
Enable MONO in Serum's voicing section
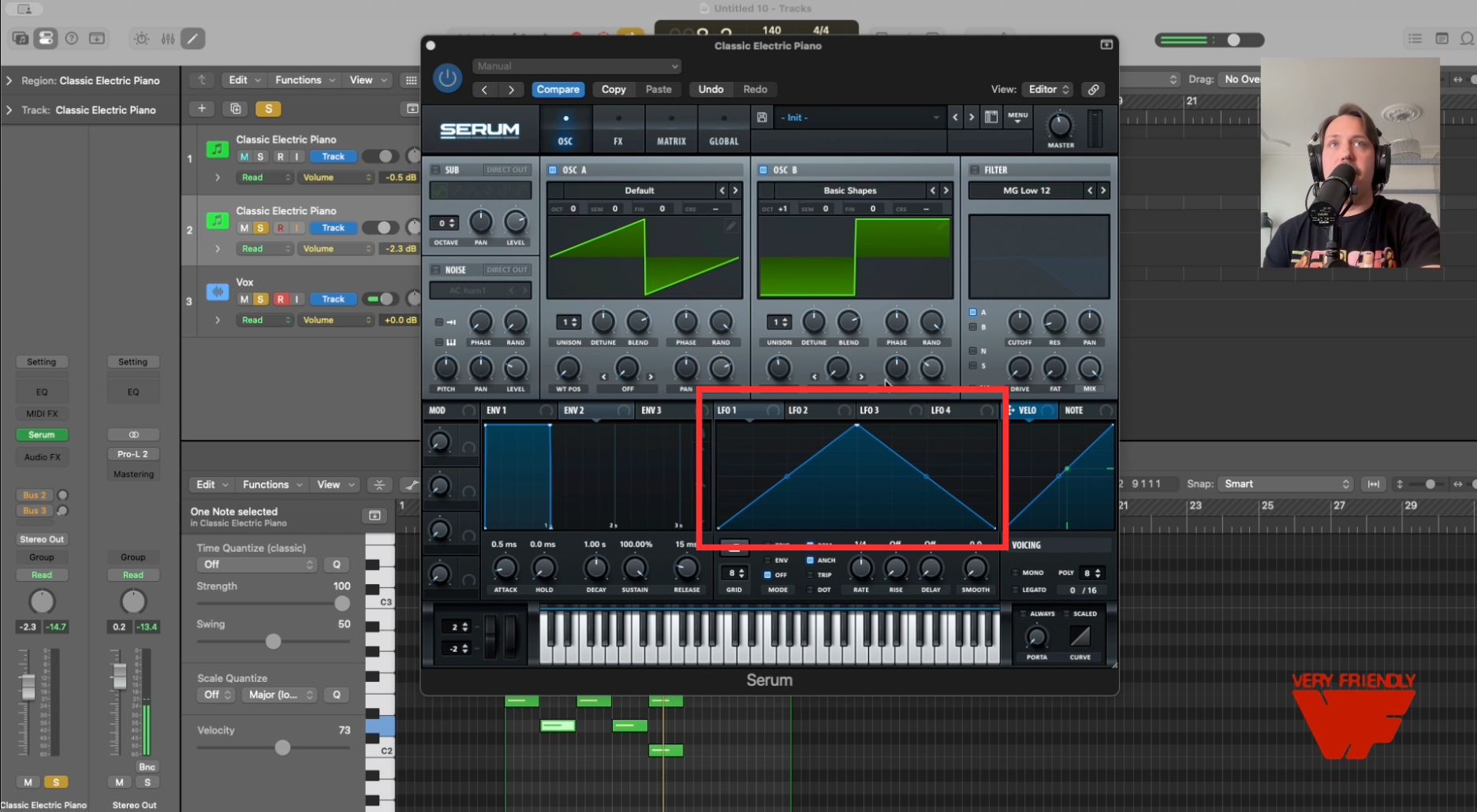pos(1016,572)
